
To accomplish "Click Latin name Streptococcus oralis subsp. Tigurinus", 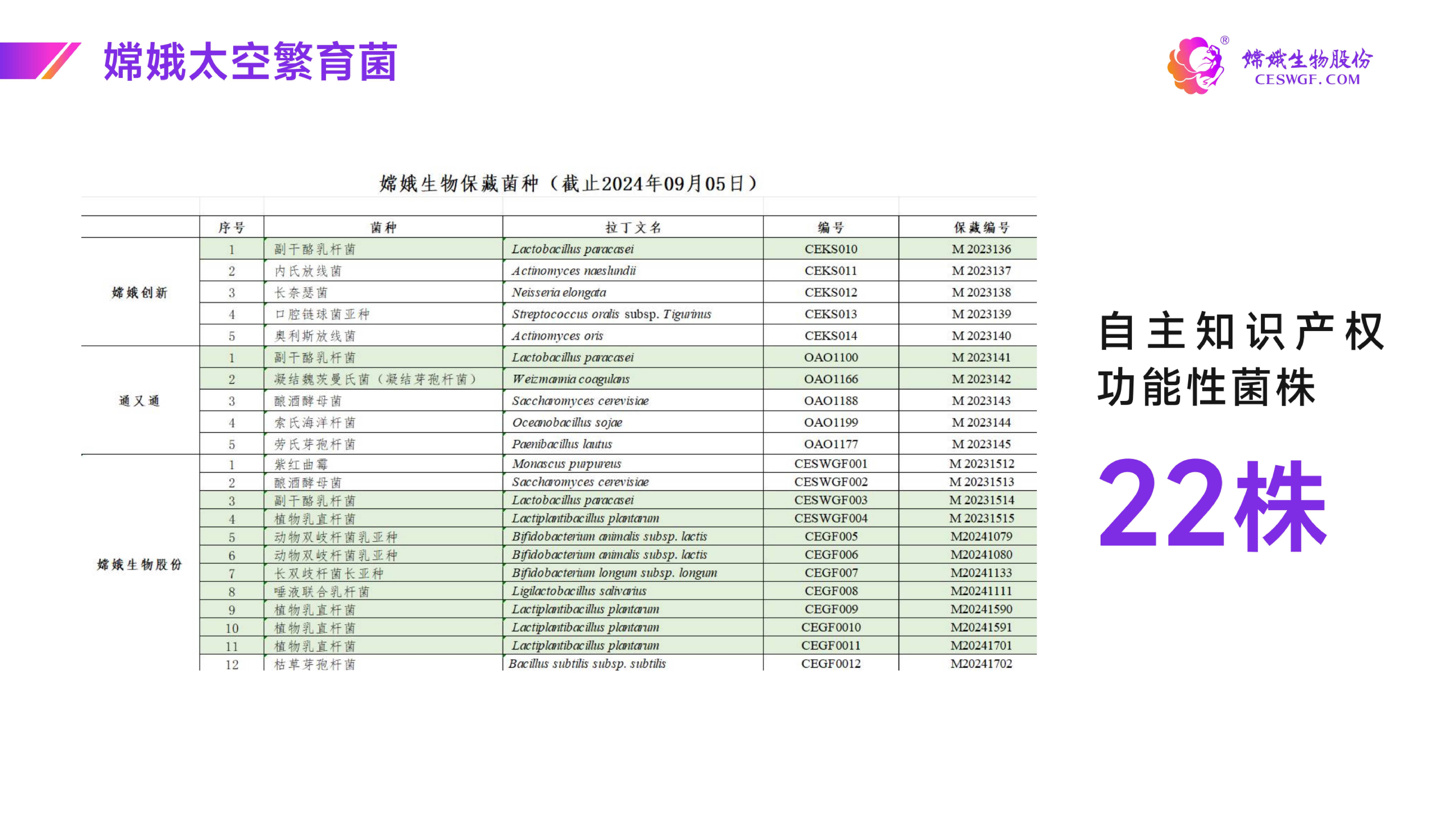I will [612, 314].
